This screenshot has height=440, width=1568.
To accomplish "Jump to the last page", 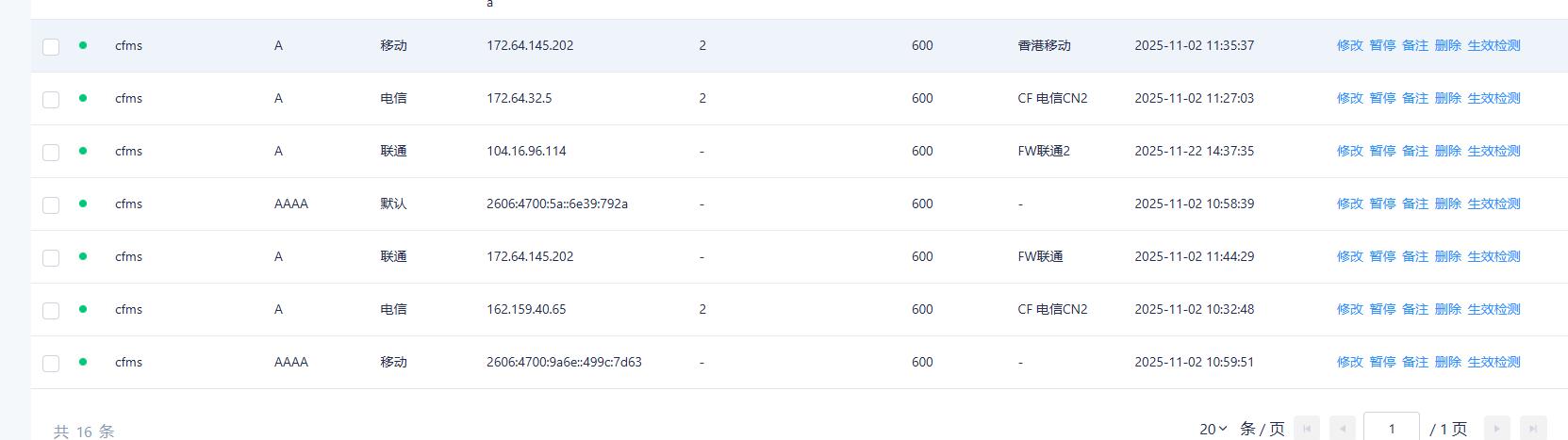I will pos(1533,429).
